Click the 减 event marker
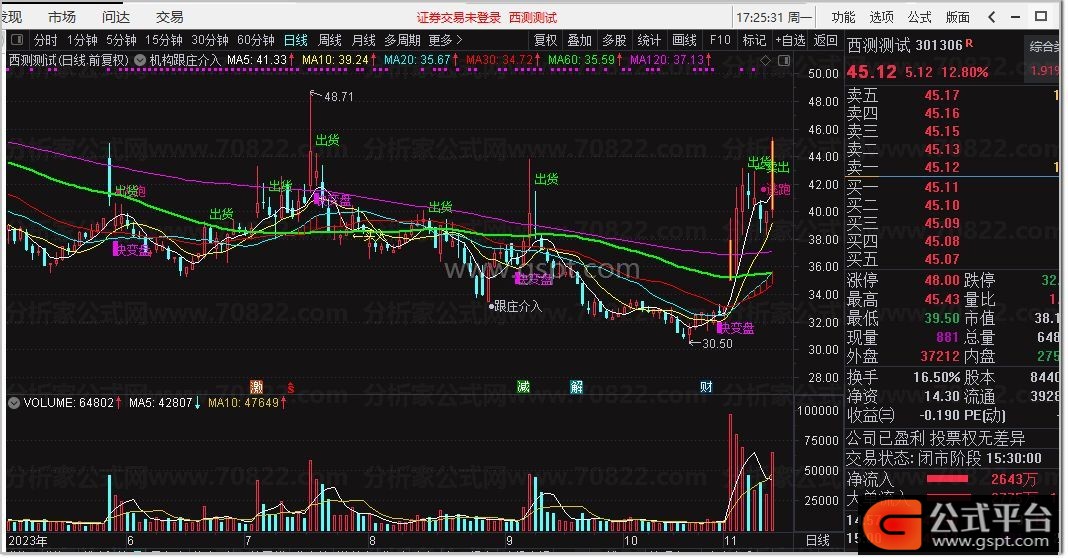Viewport: 1068px width, 558px height. (x=523, y=387)
